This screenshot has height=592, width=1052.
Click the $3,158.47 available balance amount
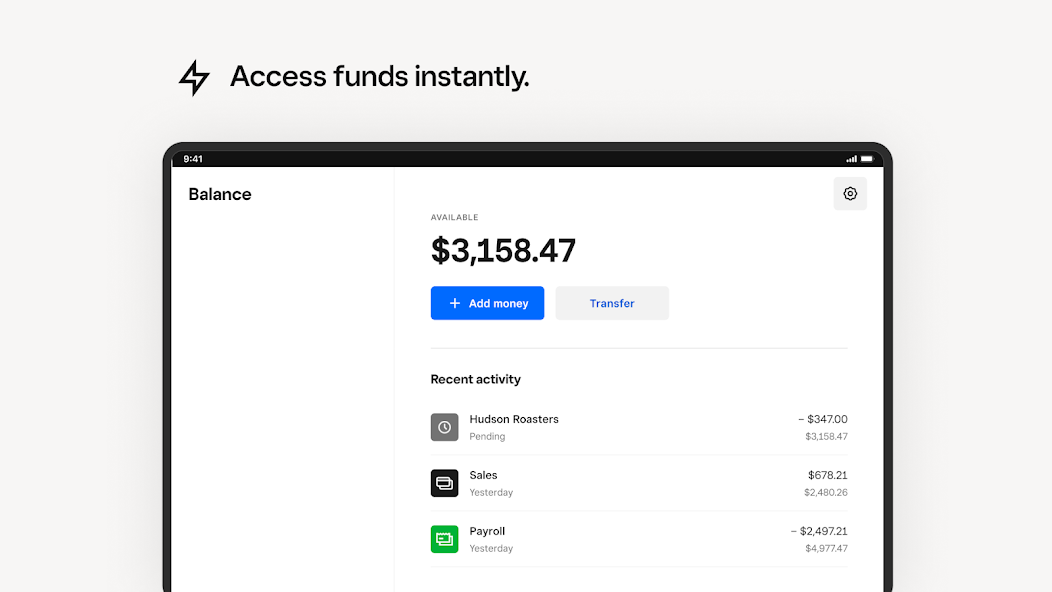[503, 250]
